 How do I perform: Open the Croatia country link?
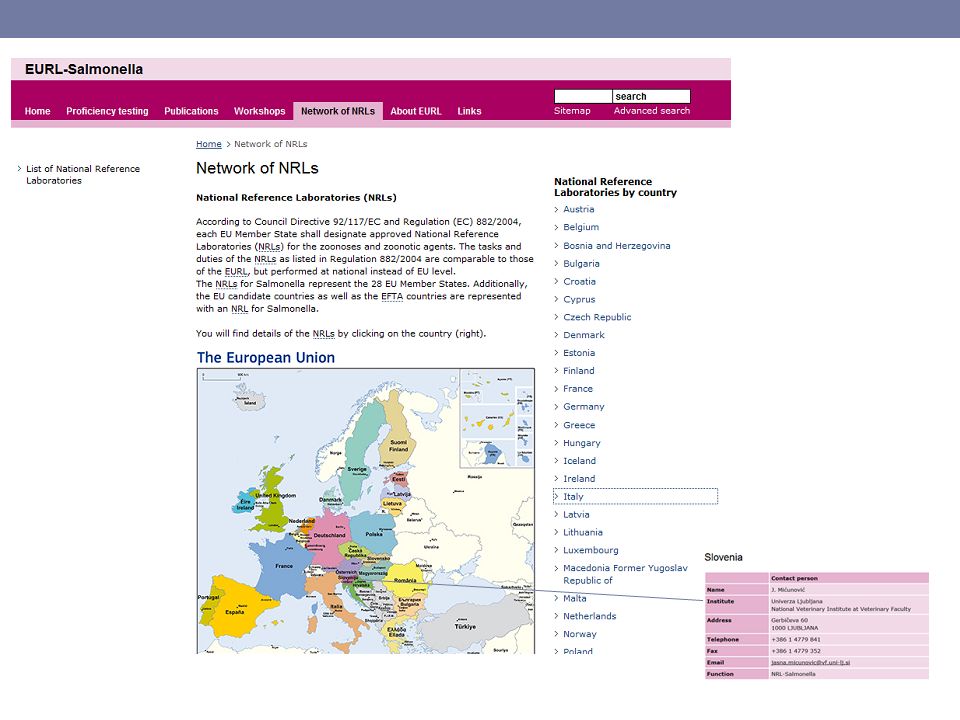click(579, 282)
